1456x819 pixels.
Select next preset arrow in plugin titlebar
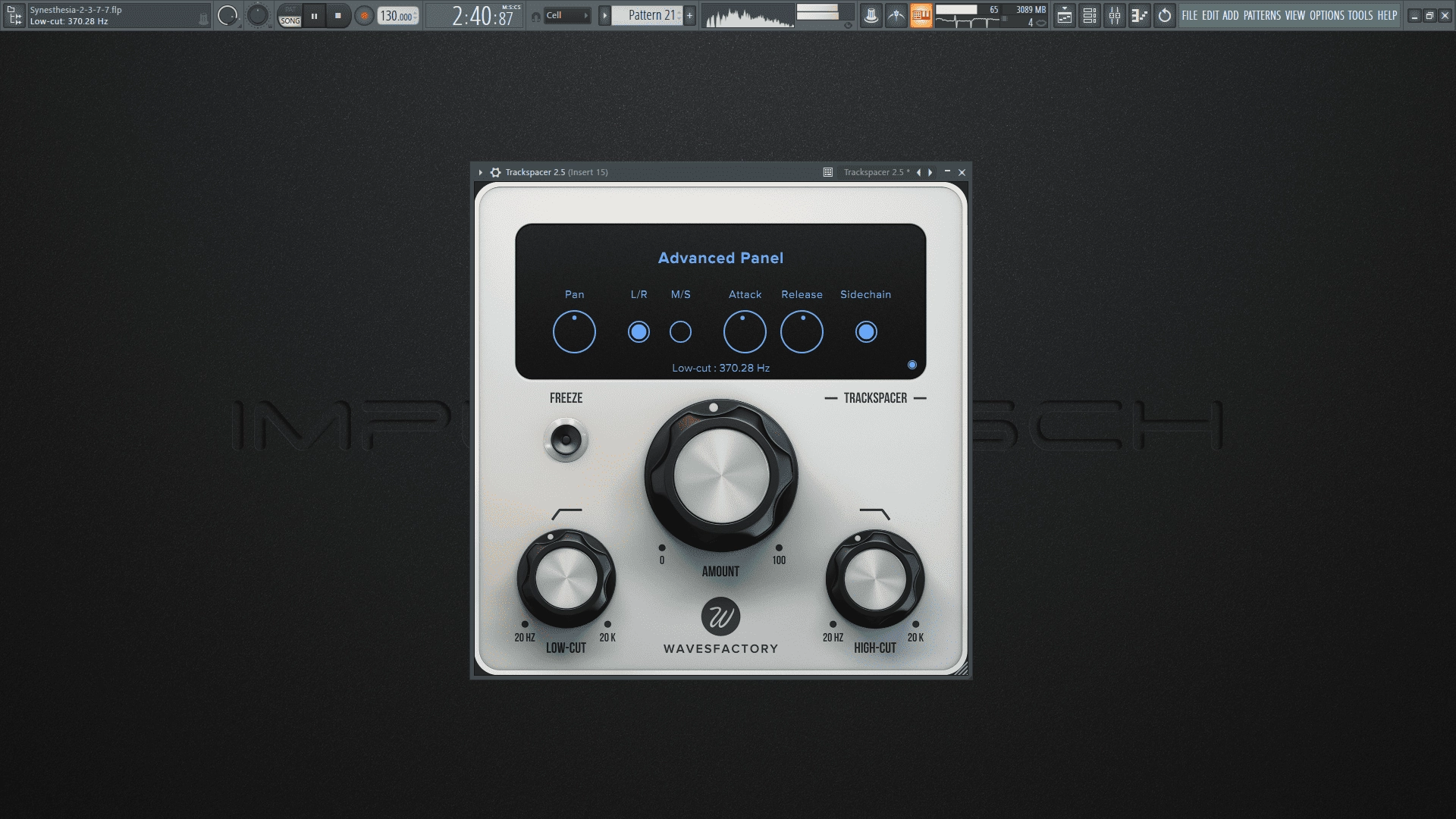pyautogui.click(x=930, y=172)
